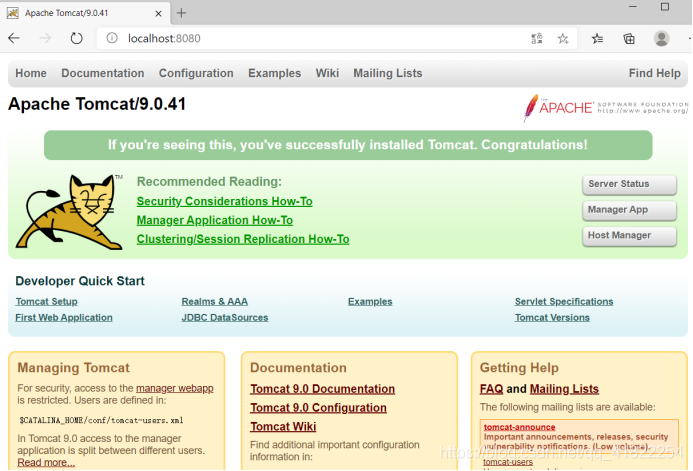
Task: Open Security Considerations How-To link
Action: point(225,201)
